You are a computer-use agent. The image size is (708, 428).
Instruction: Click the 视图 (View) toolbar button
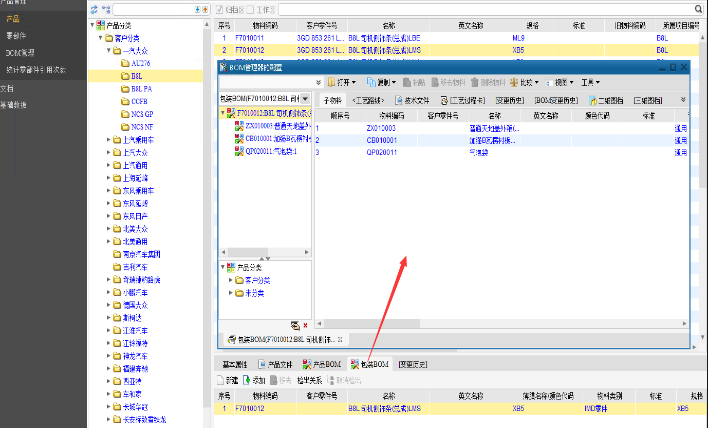[x=562, y=81]
